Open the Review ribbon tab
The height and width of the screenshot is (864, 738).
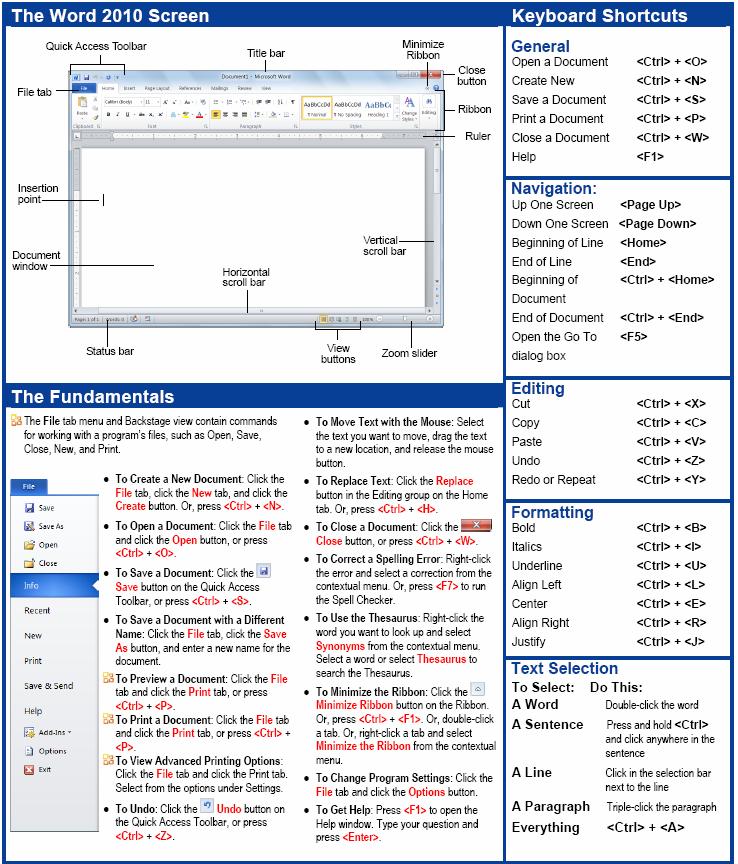point(245,88)
